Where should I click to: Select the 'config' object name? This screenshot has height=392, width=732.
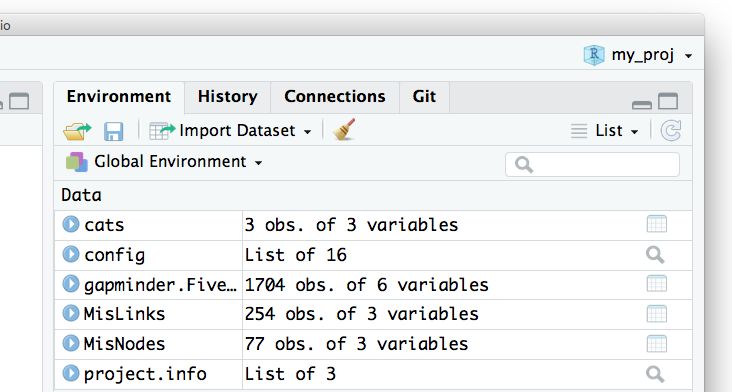(x=114, y=256)
